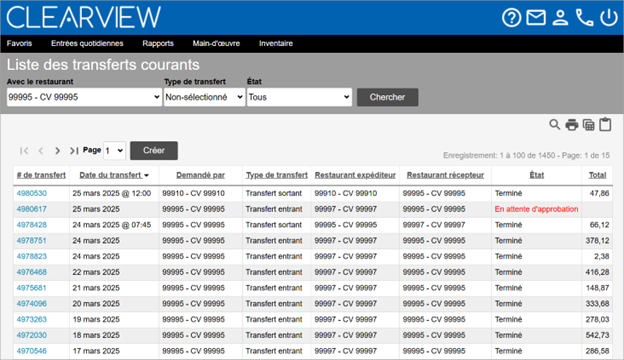Click the magnifier search icon above table
Viewport: 624px width, 360px height.
pyautogui.click(x=554, y=125)
